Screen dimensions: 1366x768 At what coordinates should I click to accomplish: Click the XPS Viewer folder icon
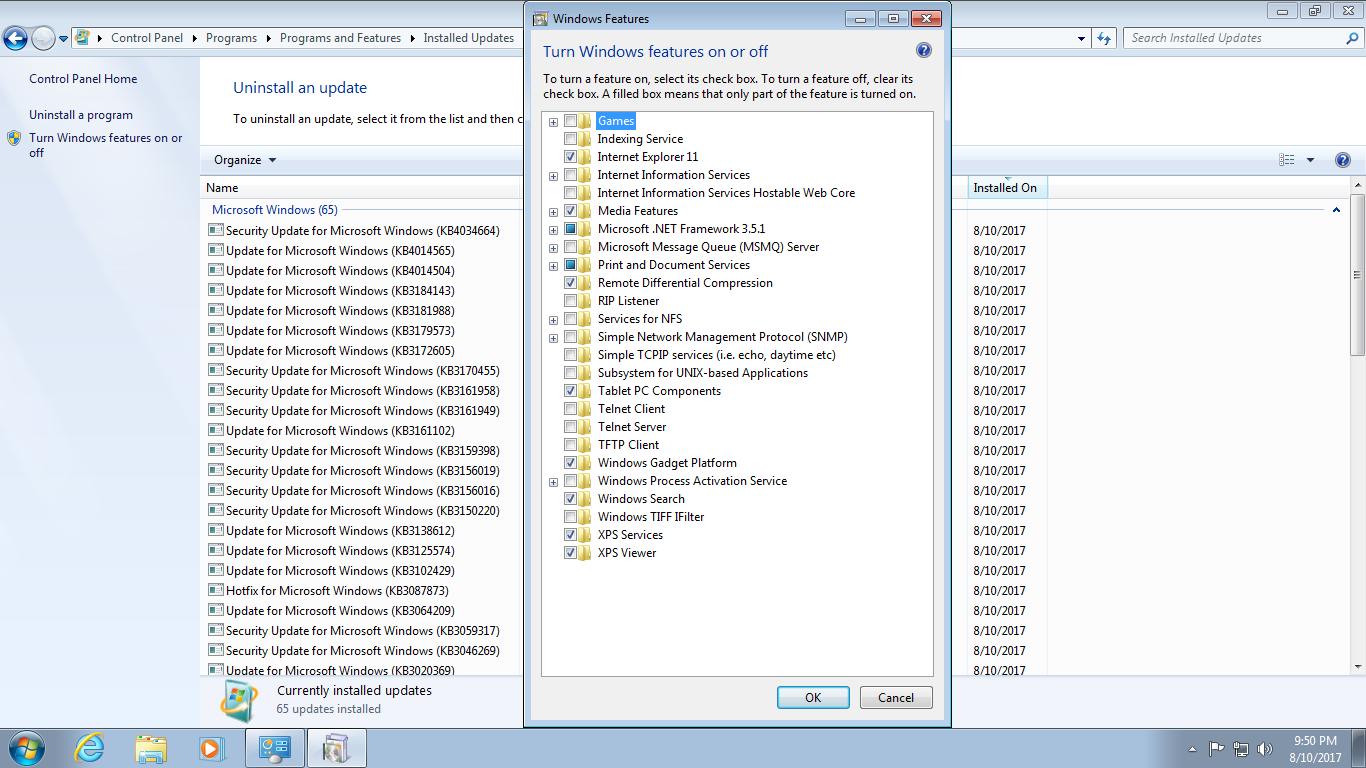pyautogui.click(x=585, y=553)
